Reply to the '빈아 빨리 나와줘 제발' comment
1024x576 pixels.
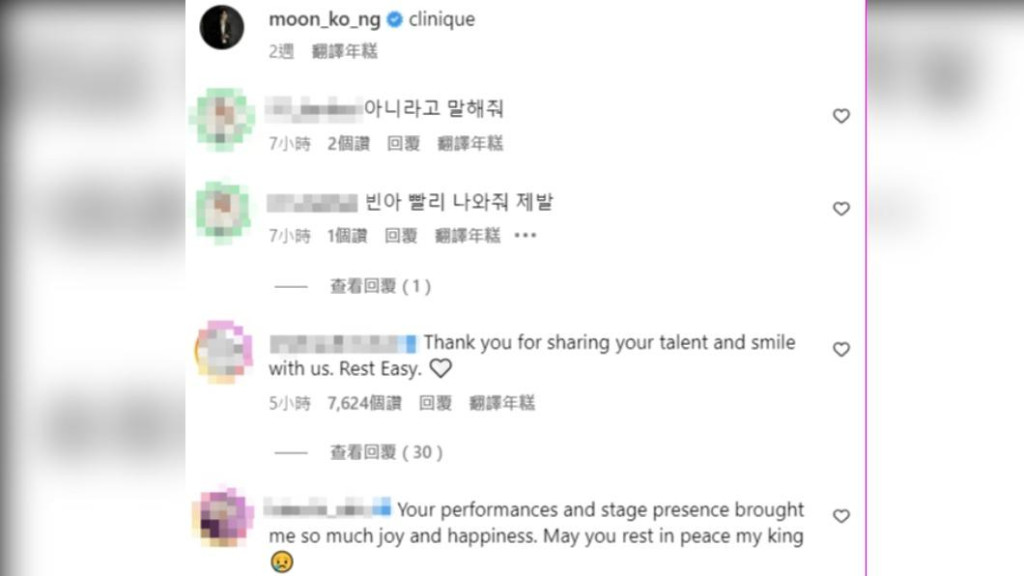click(401, 236)
